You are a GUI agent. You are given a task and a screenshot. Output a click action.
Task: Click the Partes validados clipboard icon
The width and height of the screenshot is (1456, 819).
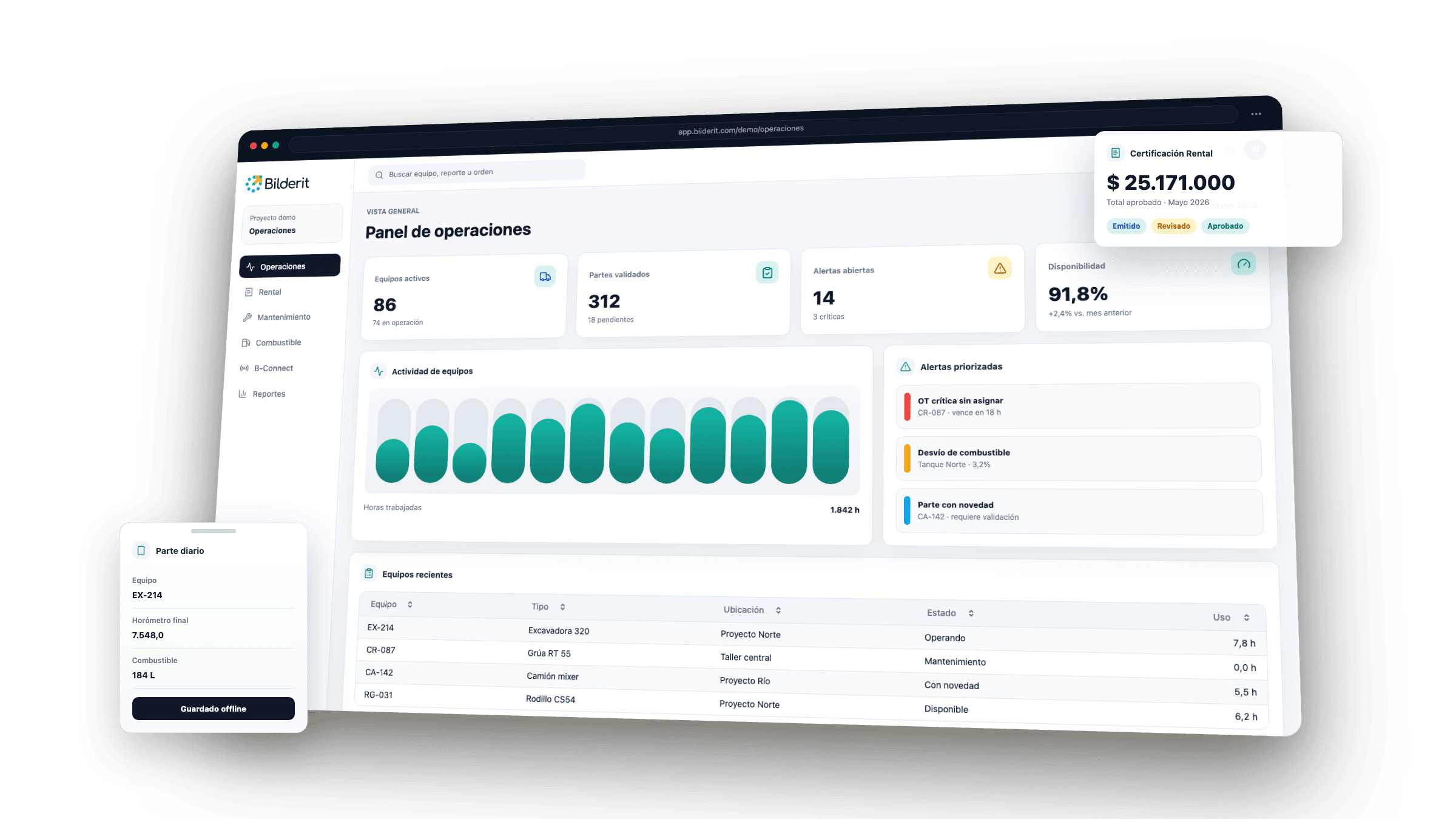click(767, 272)
